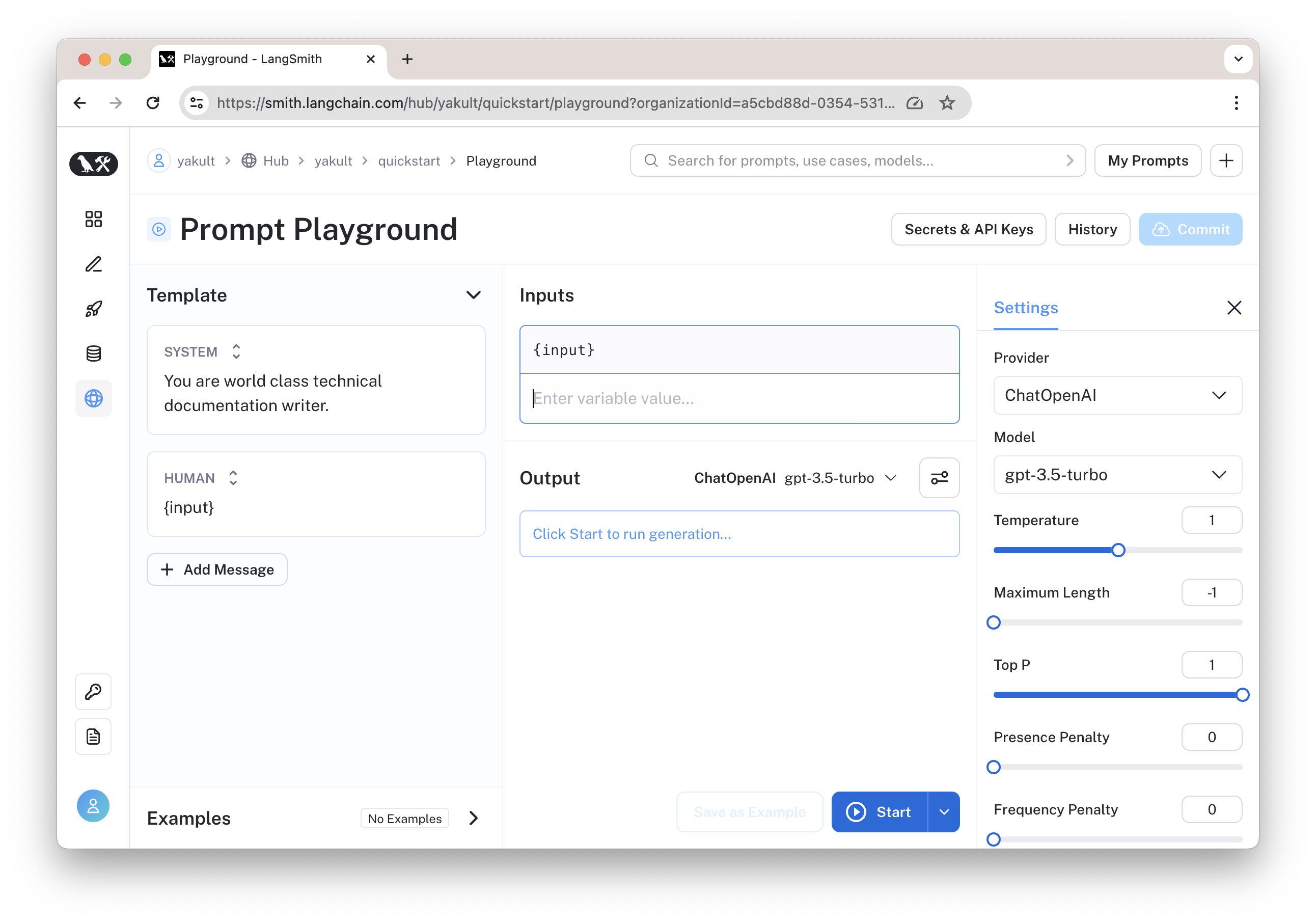Image resolution: width=1316 pixels, height=924 pixels.
Task: Bookmark page with the star icon
Action: [947, 103]
